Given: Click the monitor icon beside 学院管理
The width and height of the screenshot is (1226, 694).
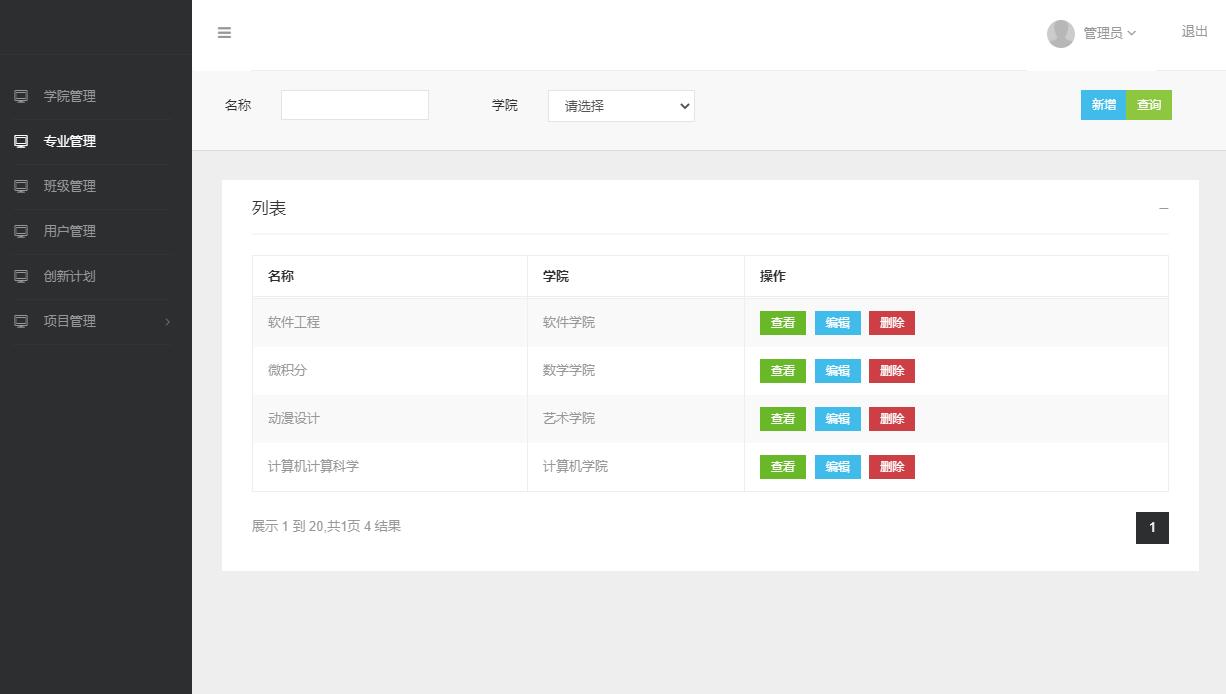Looking at the screenshot, I should (19, 96).
